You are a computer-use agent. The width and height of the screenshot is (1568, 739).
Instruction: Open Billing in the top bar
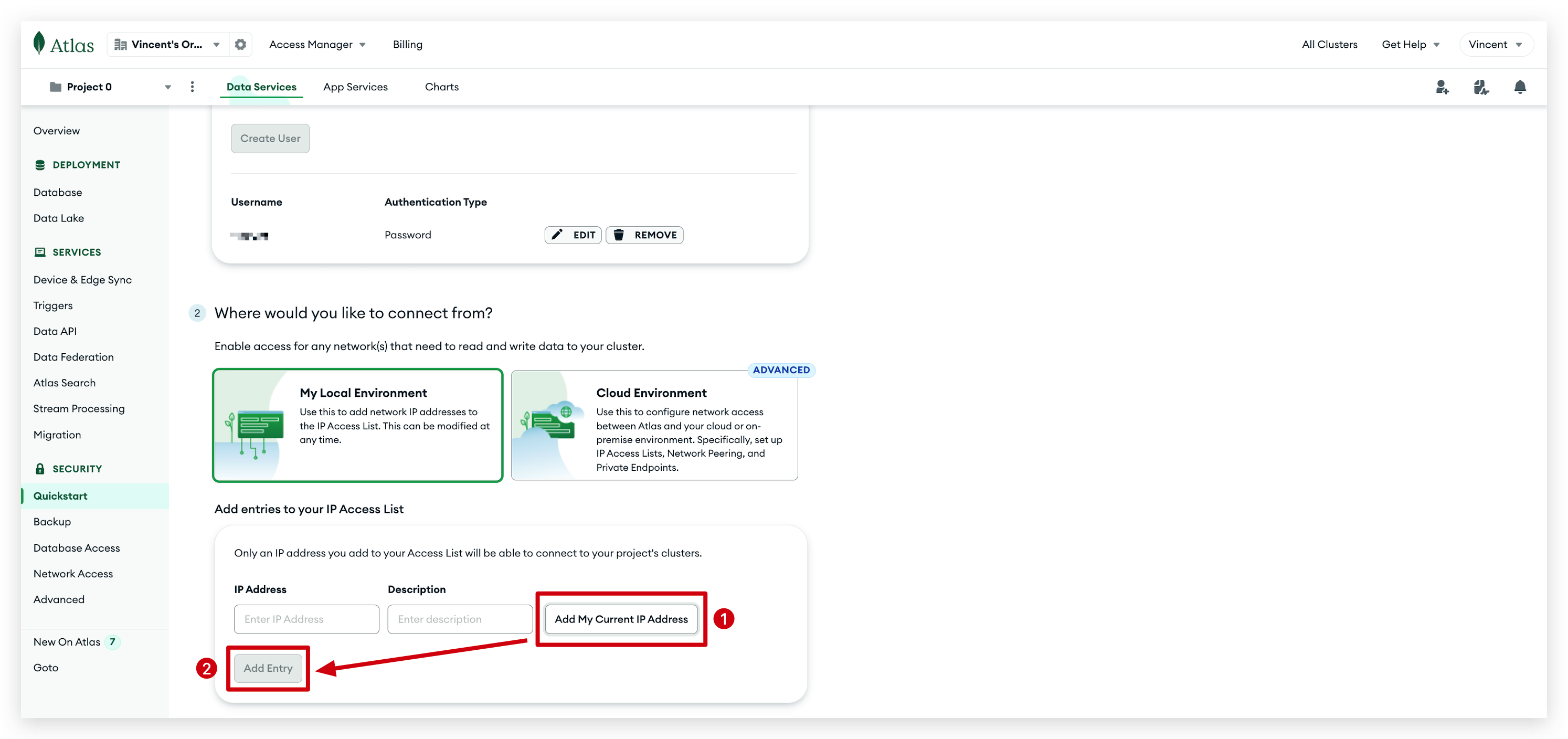(x=407, y=45)
